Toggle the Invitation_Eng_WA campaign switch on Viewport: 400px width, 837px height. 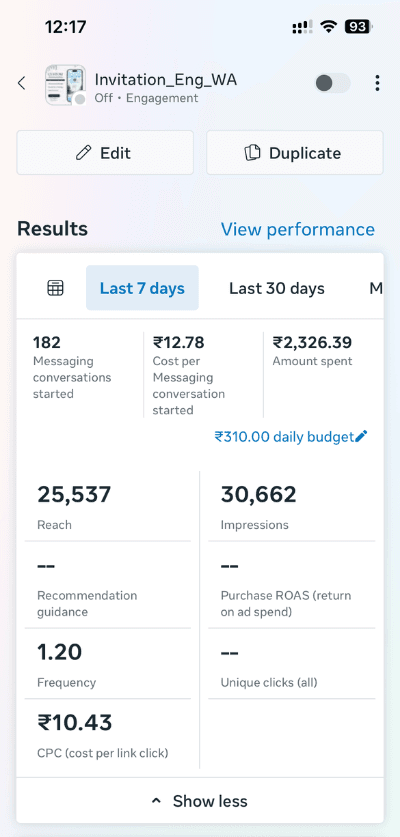pyautogui.click(x=332, y=83)
